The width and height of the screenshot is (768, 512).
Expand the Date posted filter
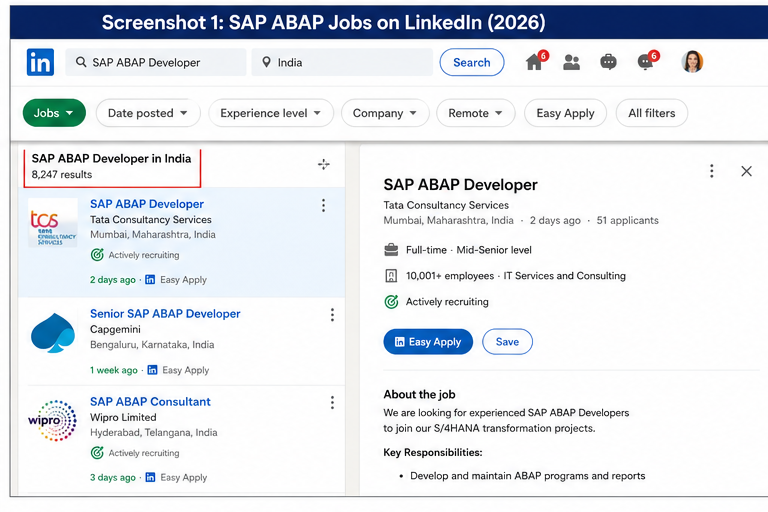(147, 113)
